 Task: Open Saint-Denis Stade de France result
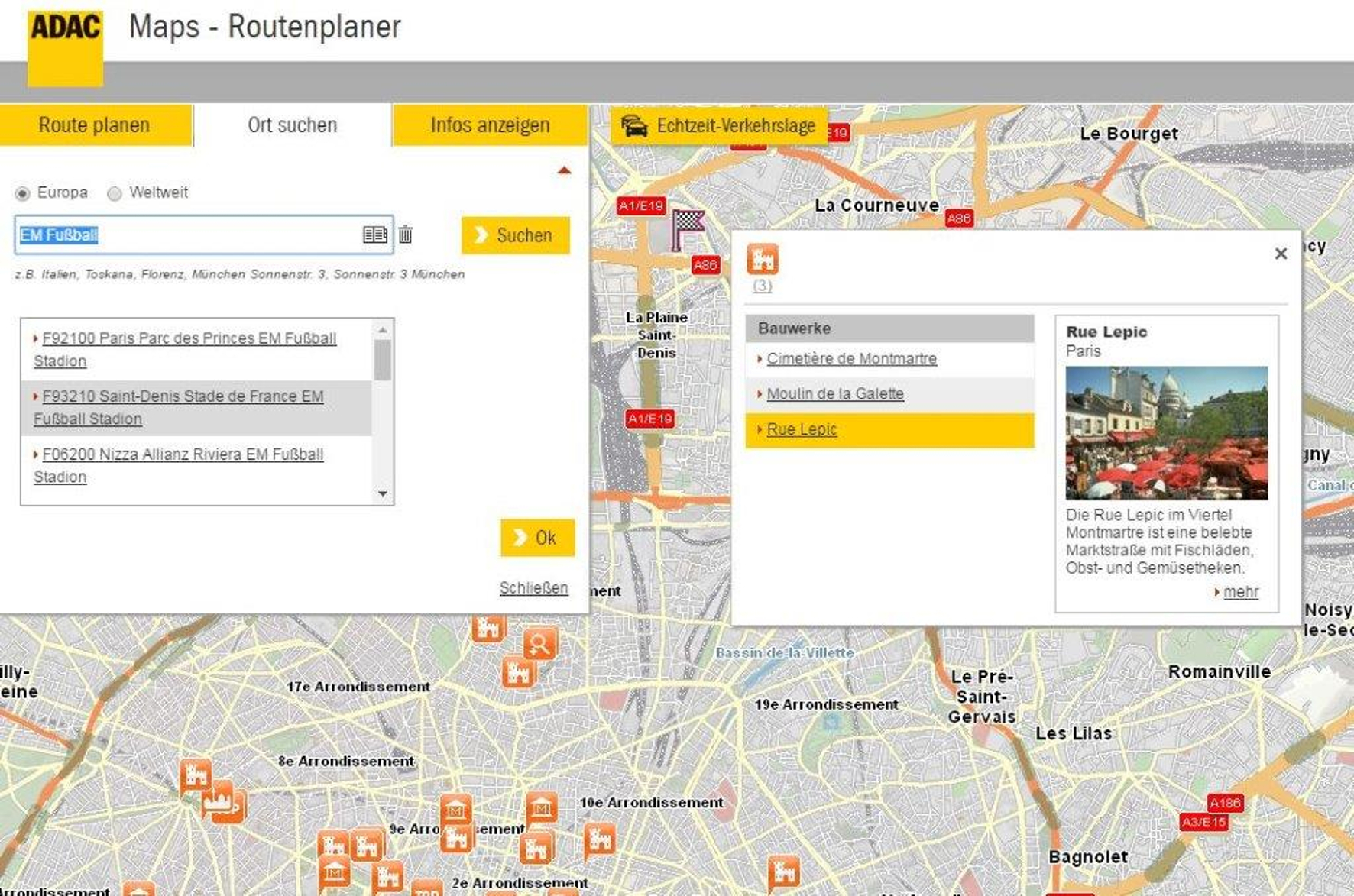click(x=179, y=408)
